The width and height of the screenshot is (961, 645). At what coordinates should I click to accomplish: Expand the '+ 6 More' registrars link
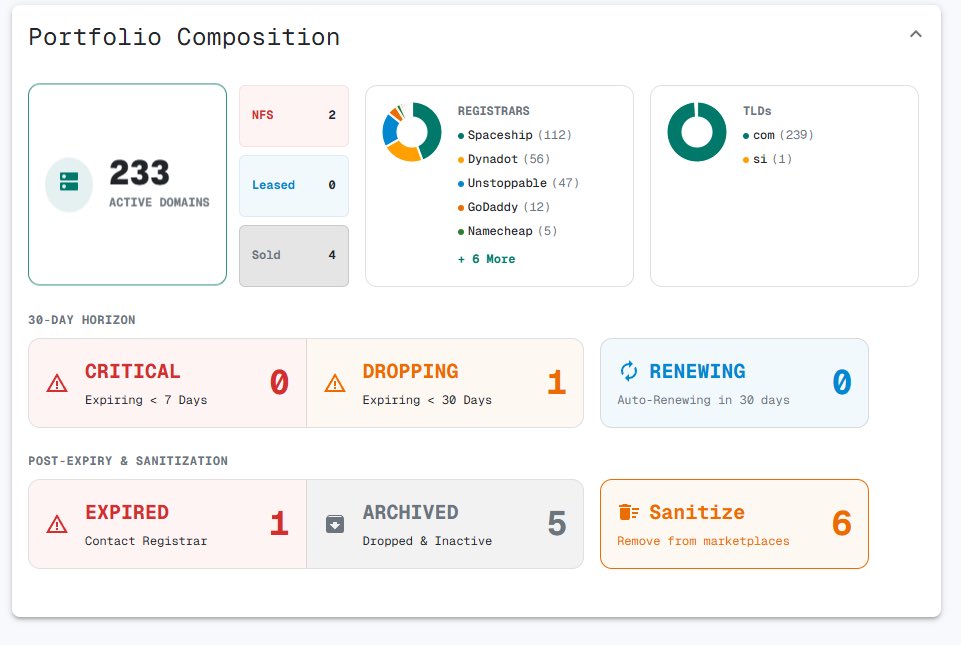(x=487, y=259)
